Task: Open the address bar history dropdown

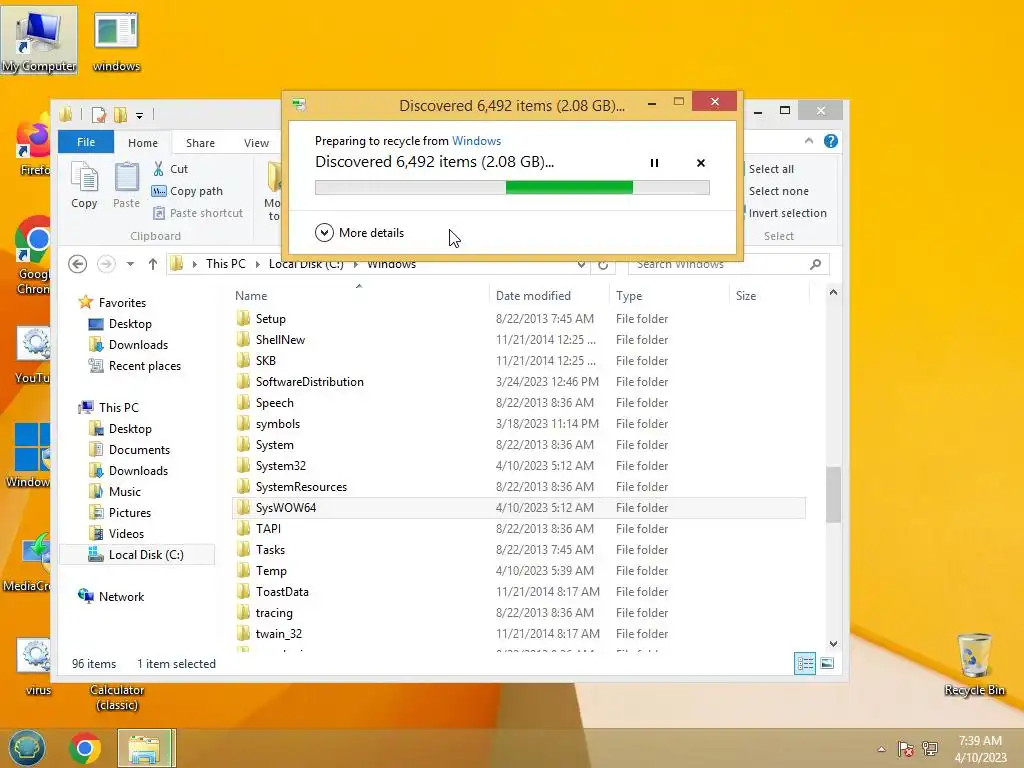Action: 581,264
